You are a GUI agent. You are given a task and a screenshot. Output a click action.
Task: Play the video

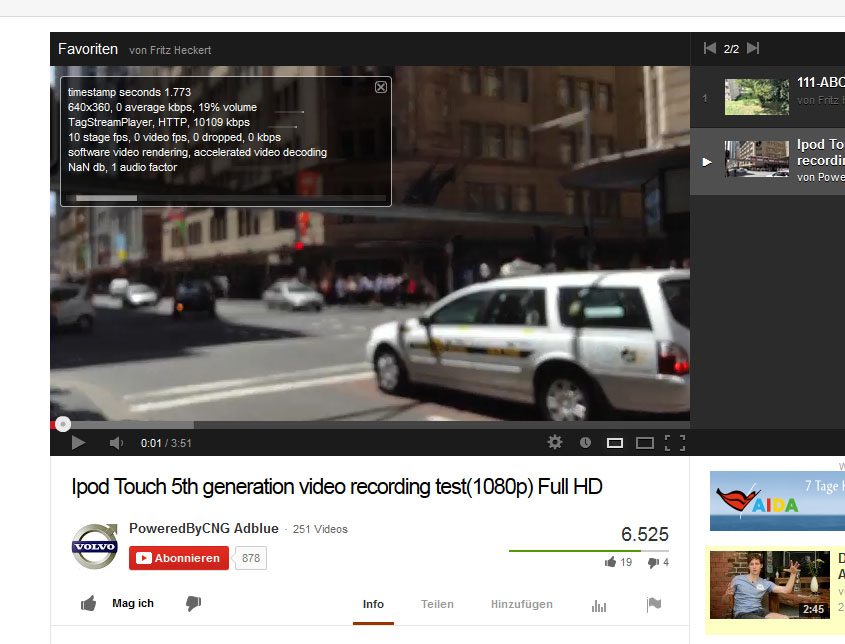pos(78,443)
